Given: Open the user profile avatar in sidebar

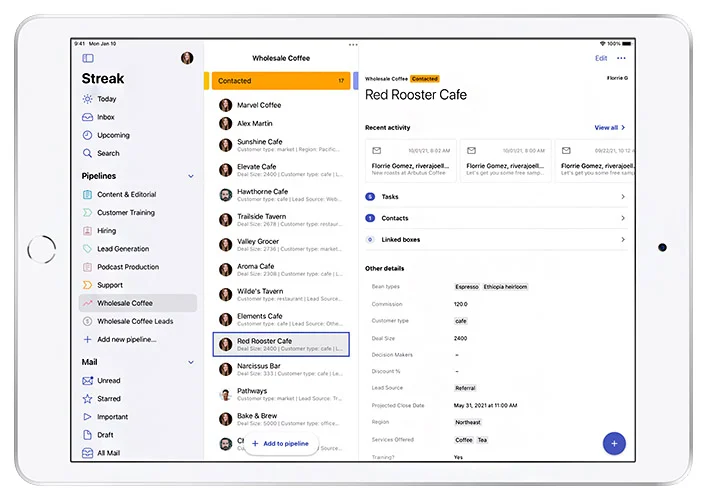Looking at the screenshot, I should click(x=187, y=58).
